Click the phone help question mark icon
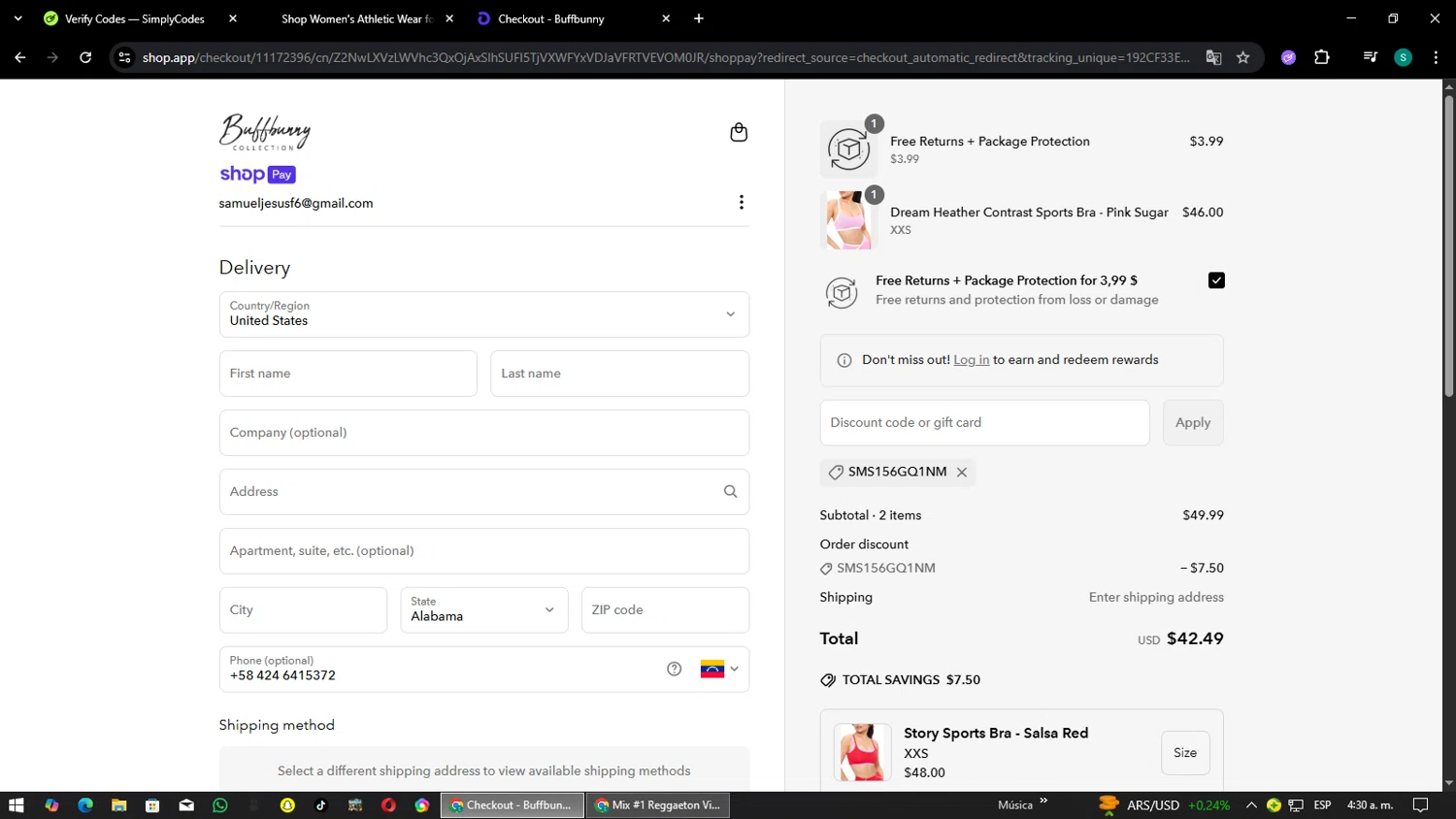This screenshot has width=1456, height=819. click(x=674, y=669)
